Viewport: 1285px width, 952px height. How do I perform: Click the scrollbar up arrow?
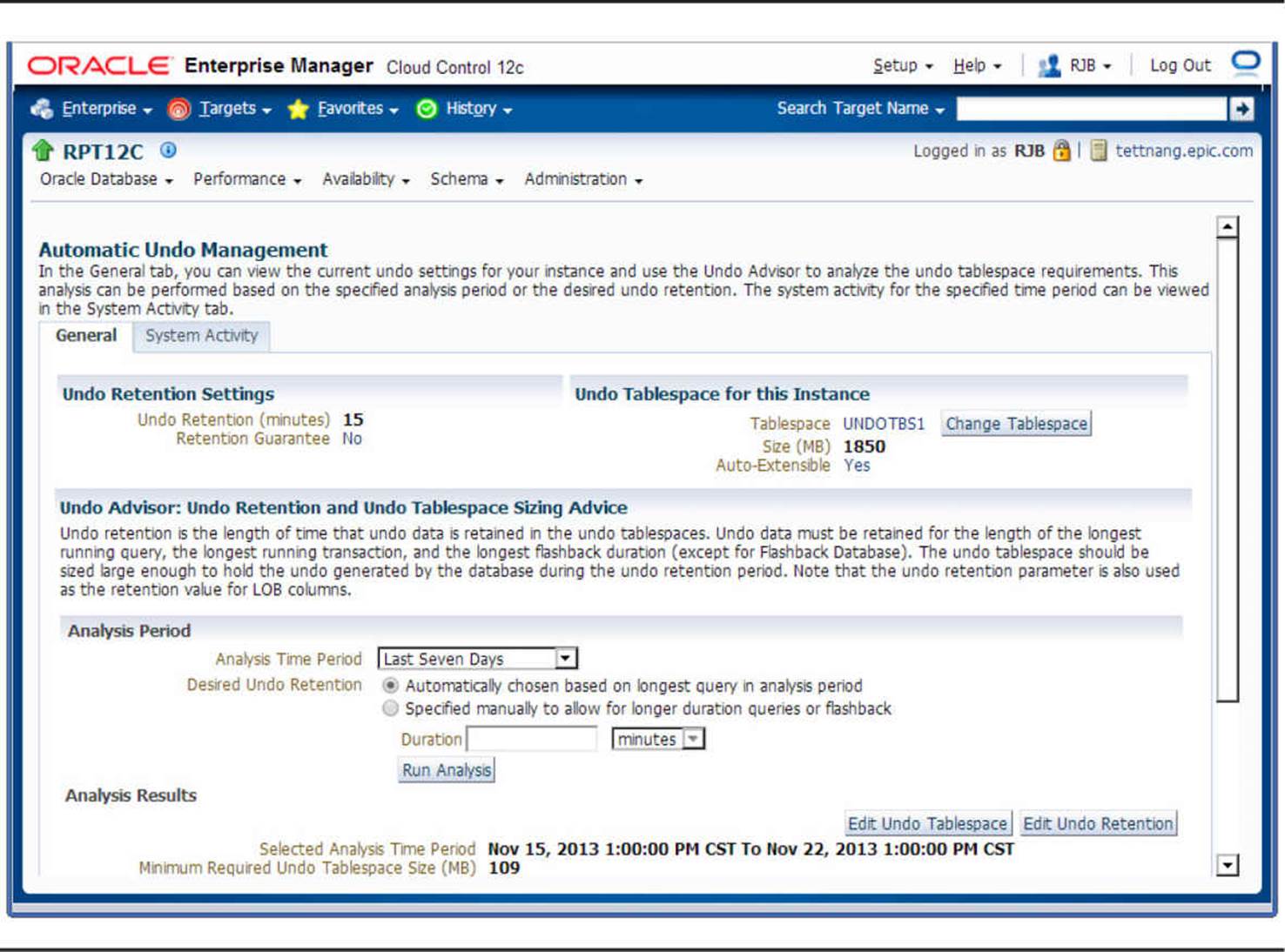pyautogui.click(x=1227, y=227)
